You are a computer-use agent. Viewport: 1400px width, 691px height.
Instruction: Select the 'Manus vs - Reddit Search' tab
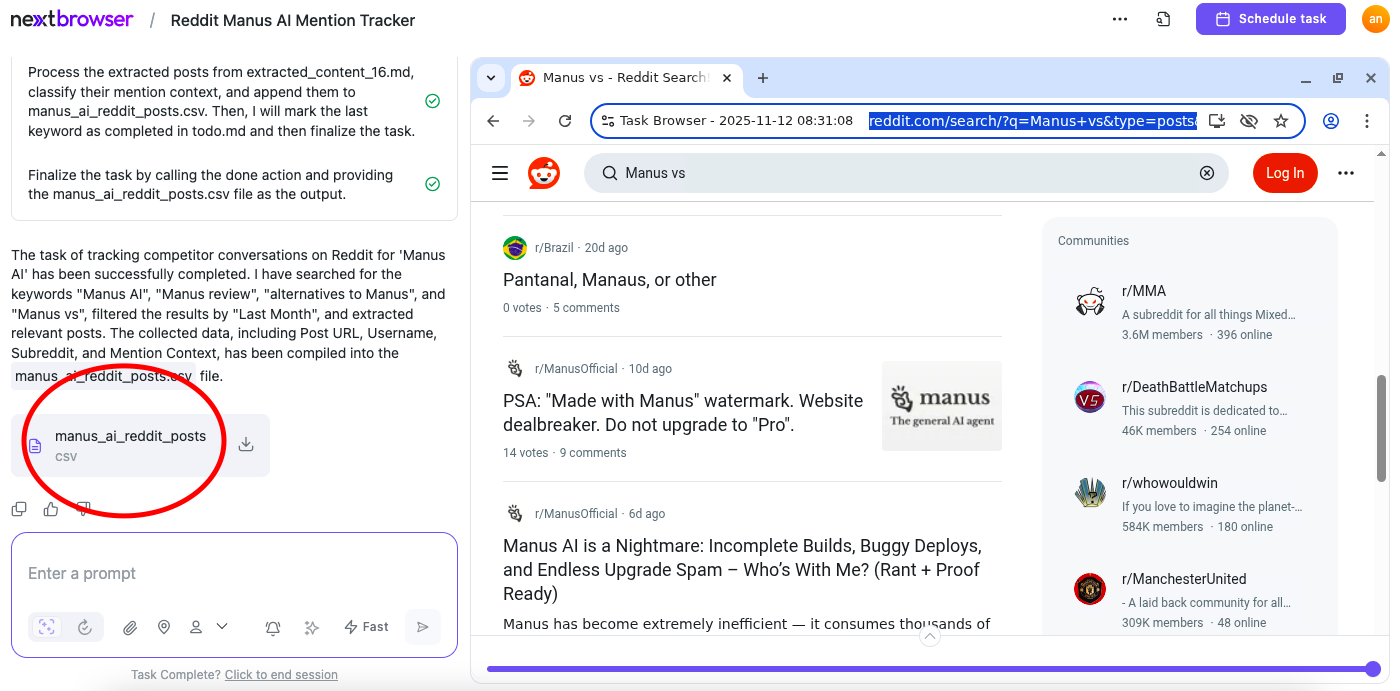(x=625, y=77)
